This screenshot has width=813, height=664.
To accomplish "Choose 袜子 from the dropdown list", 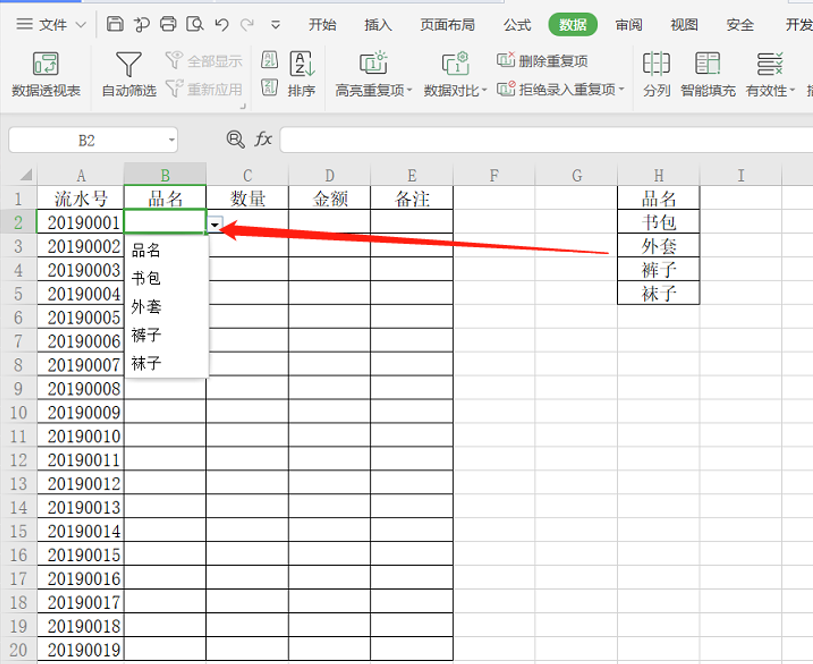I will (166, 363).
